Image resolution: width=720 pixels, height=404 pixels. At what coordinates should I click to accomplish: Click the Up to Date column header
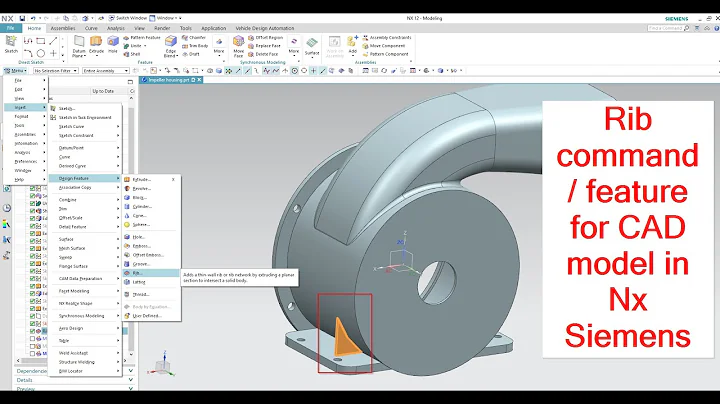103,91
